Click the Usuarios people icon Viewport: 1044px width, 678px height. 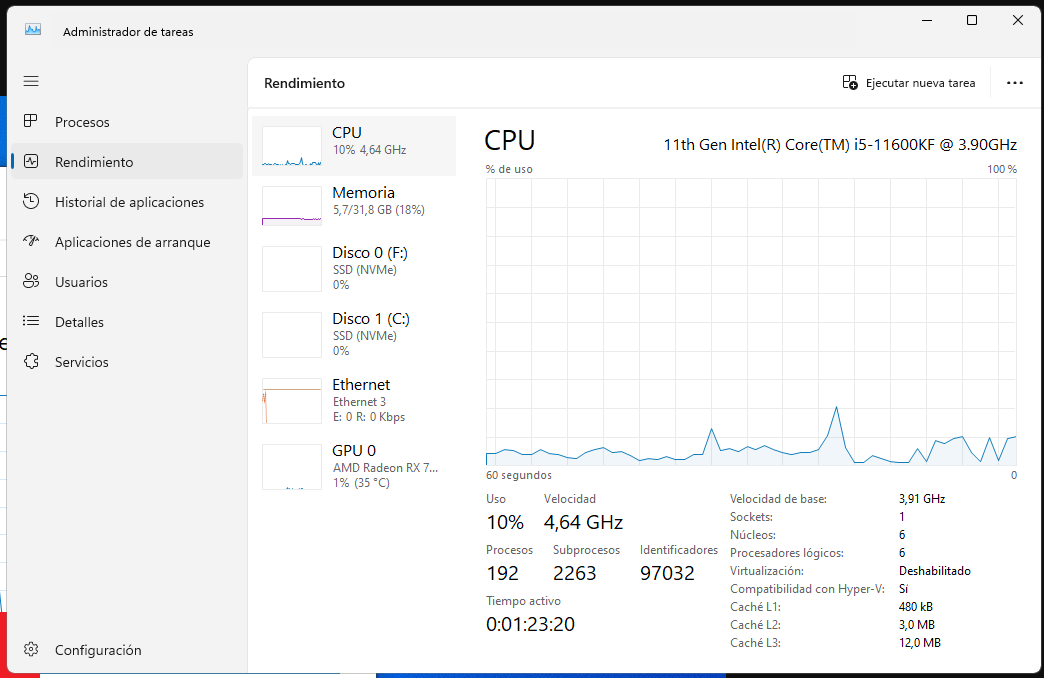pos(31,281)
